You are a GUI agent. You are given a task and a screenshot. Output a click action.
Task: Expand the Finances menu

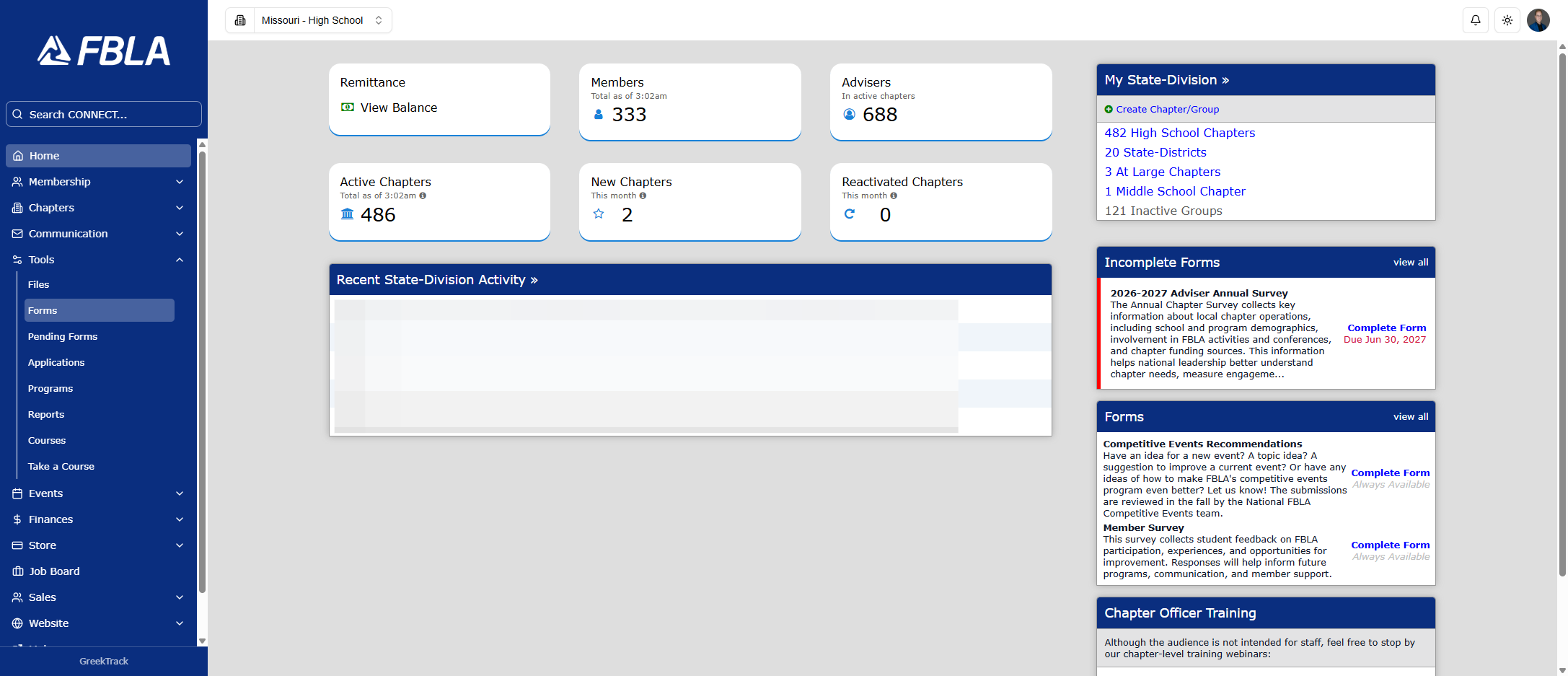(x=98, y=519)
